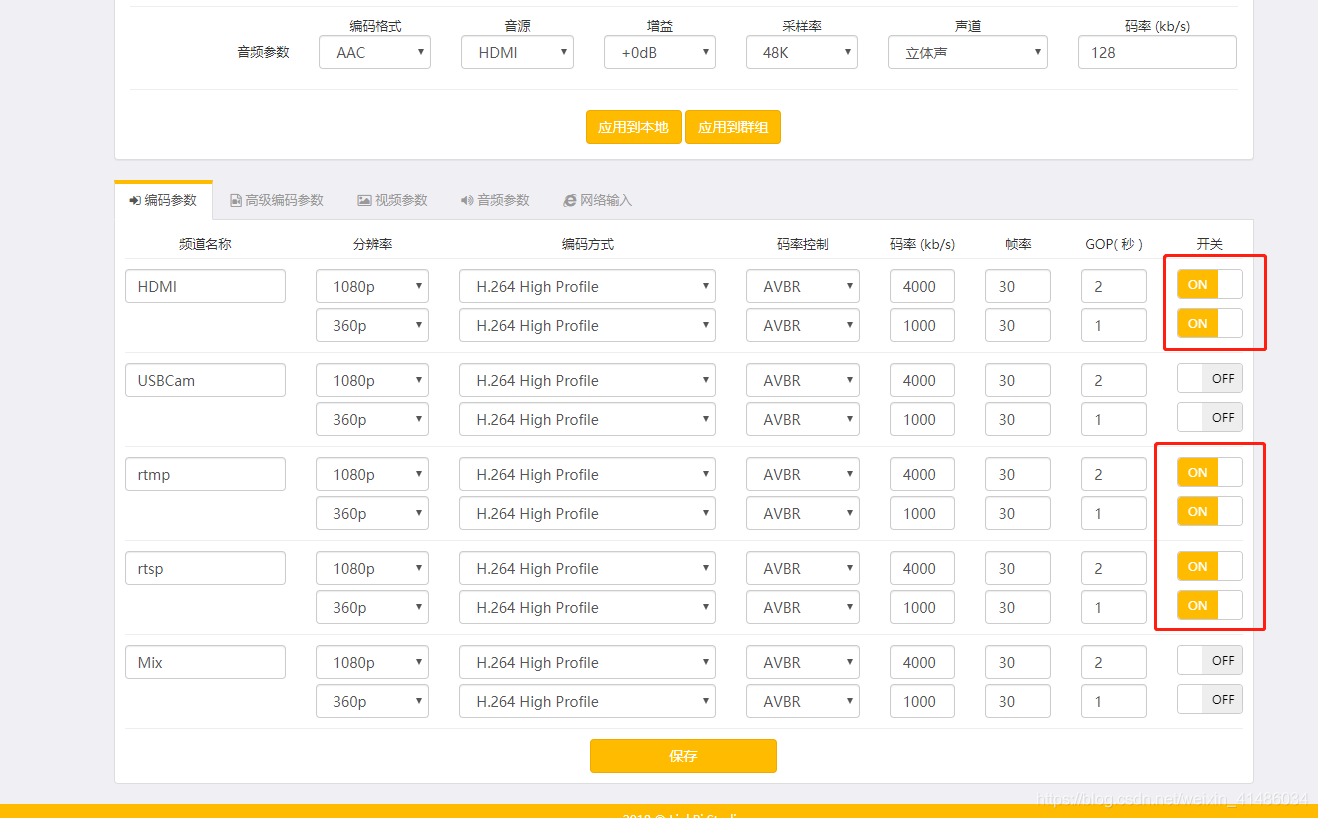The image size is (1318, 818).
Task: Open the rtmp 1080p row AVBR dropdown
Action: click(803, 474)
